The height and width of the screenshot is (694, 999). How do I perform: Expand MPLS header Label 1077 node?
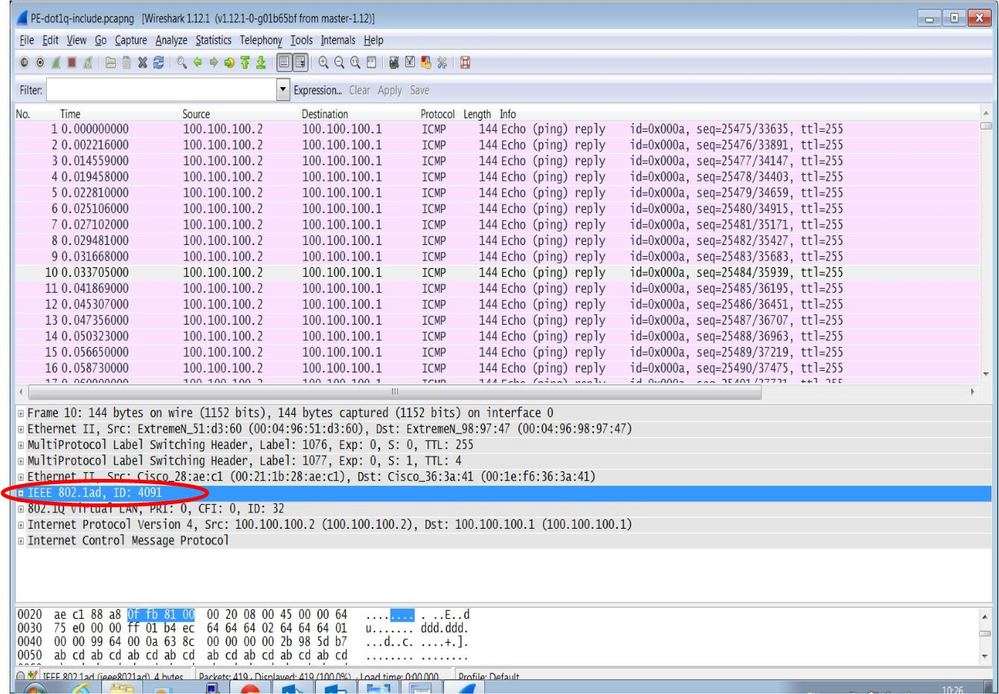pos(21,461)
